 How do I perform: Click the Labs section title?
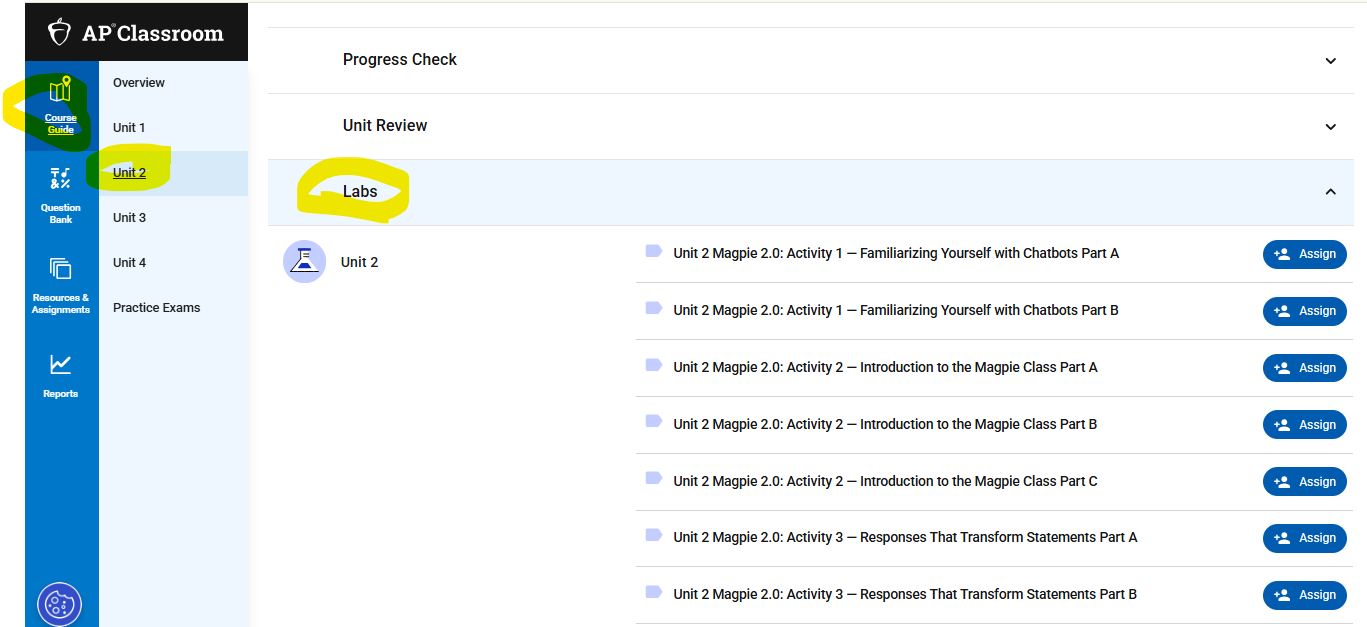360,191
